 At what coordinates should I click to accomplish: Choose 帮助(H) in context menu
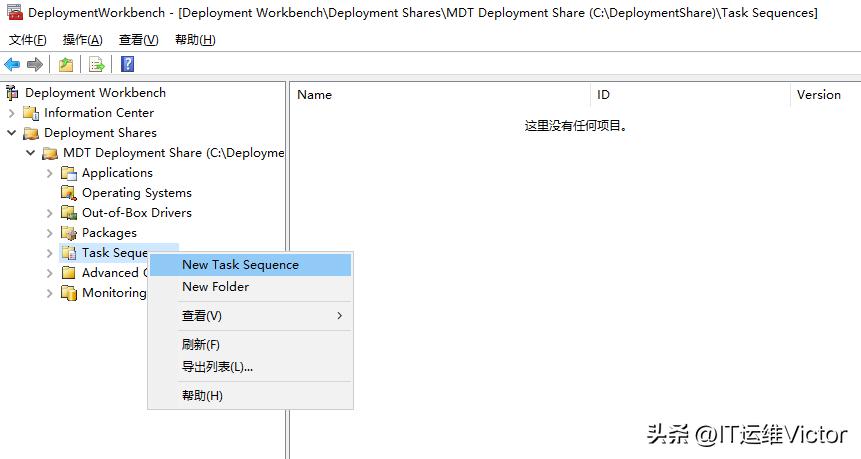pos(250,396)
